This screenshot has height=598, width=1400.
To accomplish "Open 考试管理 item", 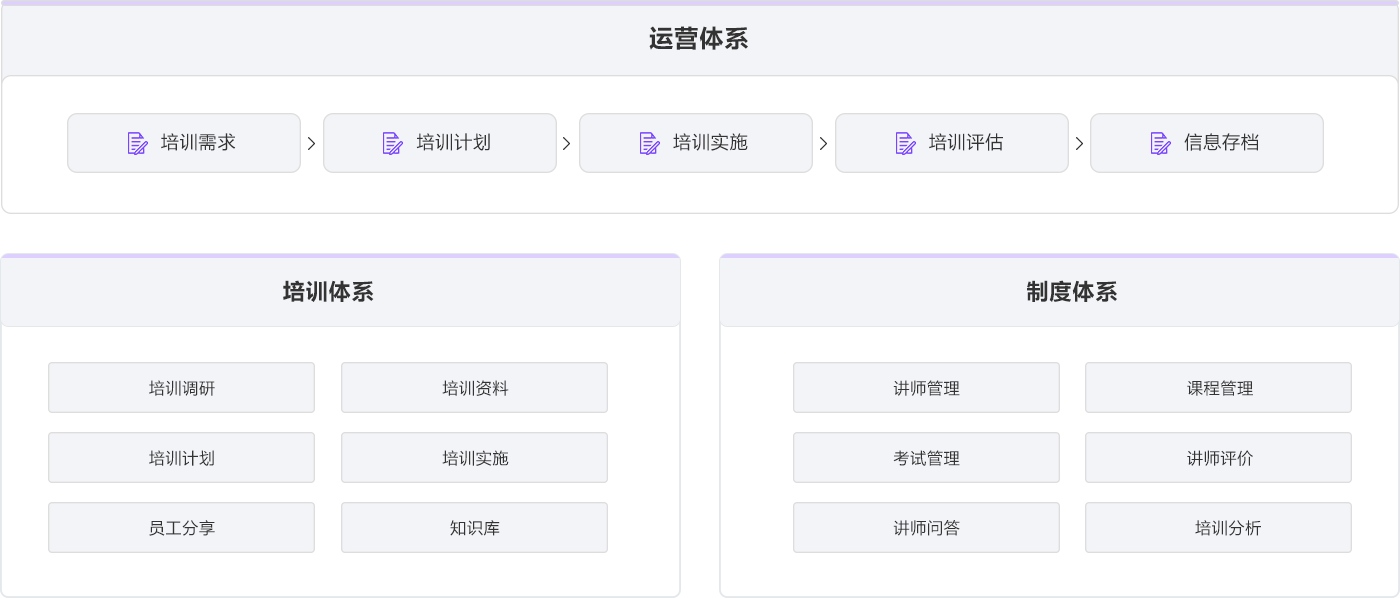I will tap(926, 458).
